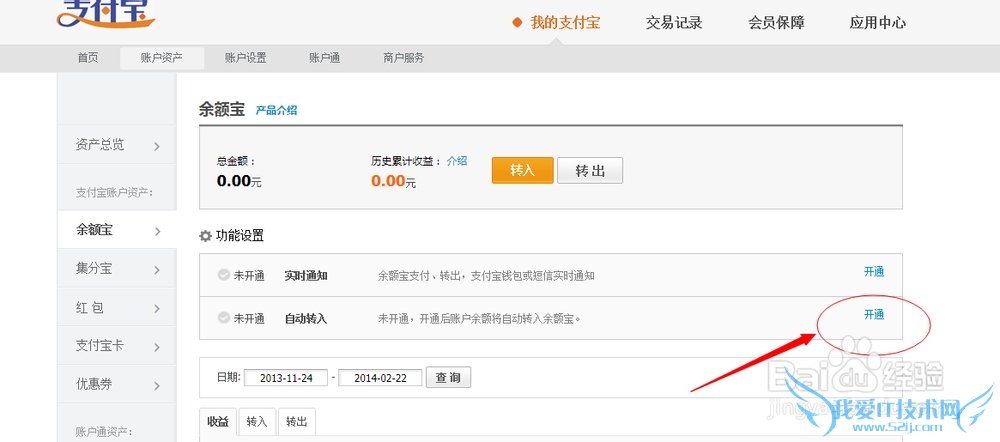This screenshot has width=1000, height=442.
Task: Click the gear icon beside 功能设置
Action: [205, 236]
